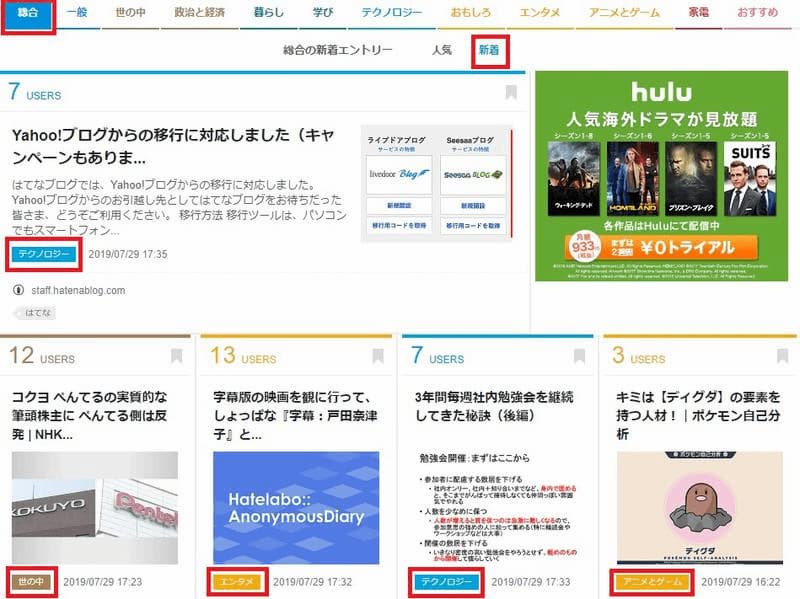Click the 2019/07/29 17:35 timestamp
Image resolution: width=800 pixels, height=599 pixels.
(128, 254)
